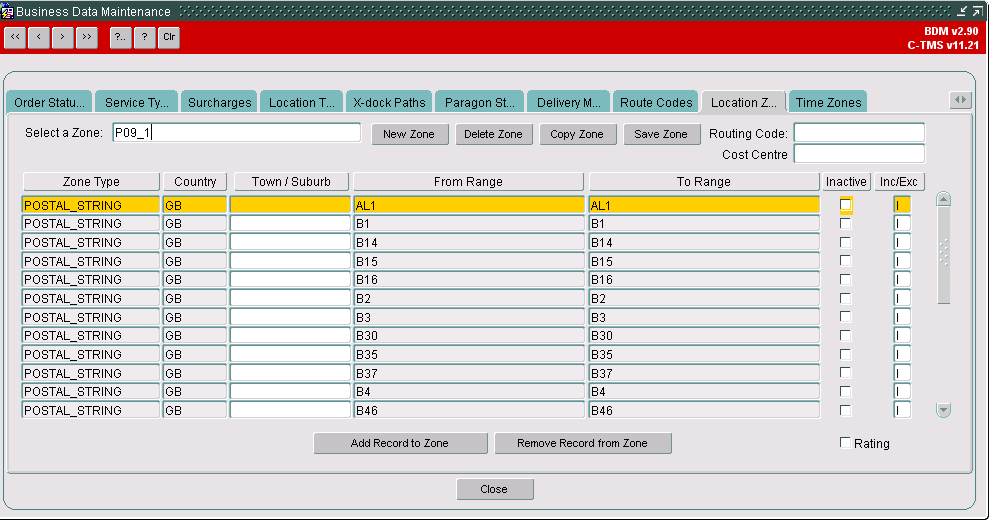Click the Clr clear button
989x520 pixels.
(x=169, y=37)
